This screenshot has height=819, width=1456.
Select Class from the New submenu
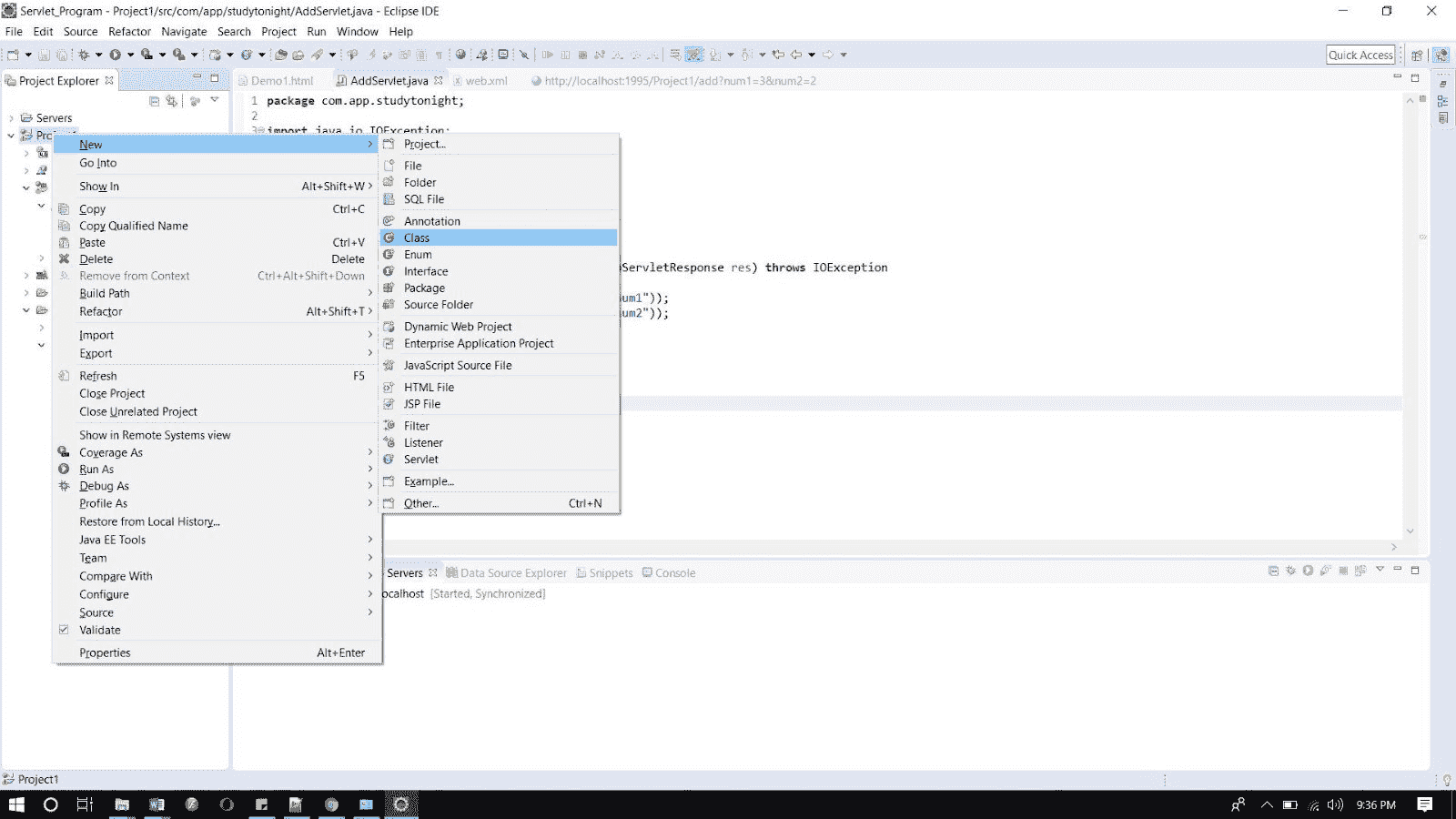coord(416,238)
